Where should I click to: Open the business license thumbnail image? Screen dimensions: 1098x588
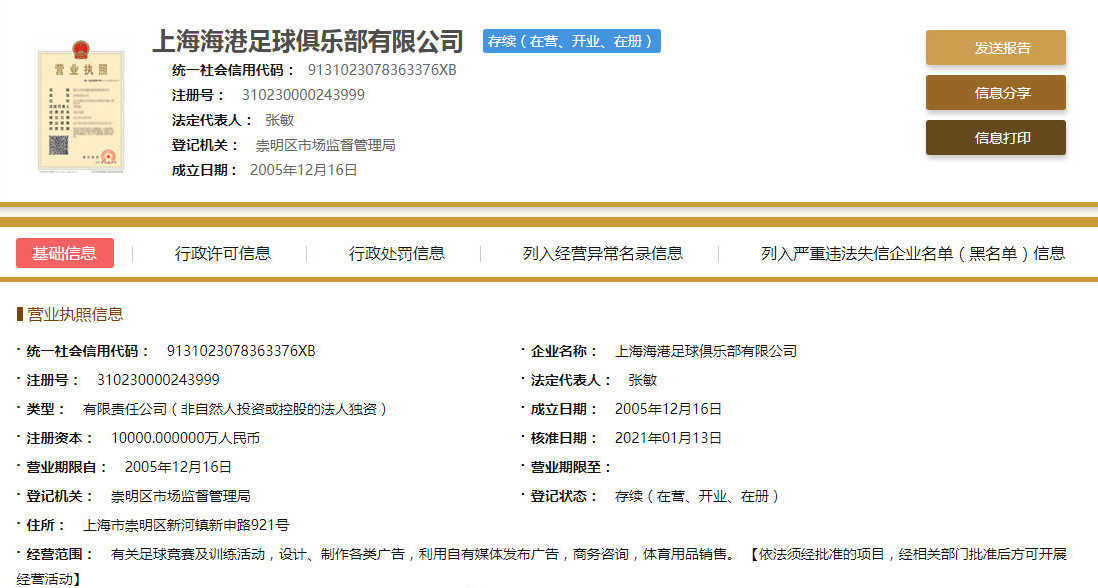[x=77, y=107]
